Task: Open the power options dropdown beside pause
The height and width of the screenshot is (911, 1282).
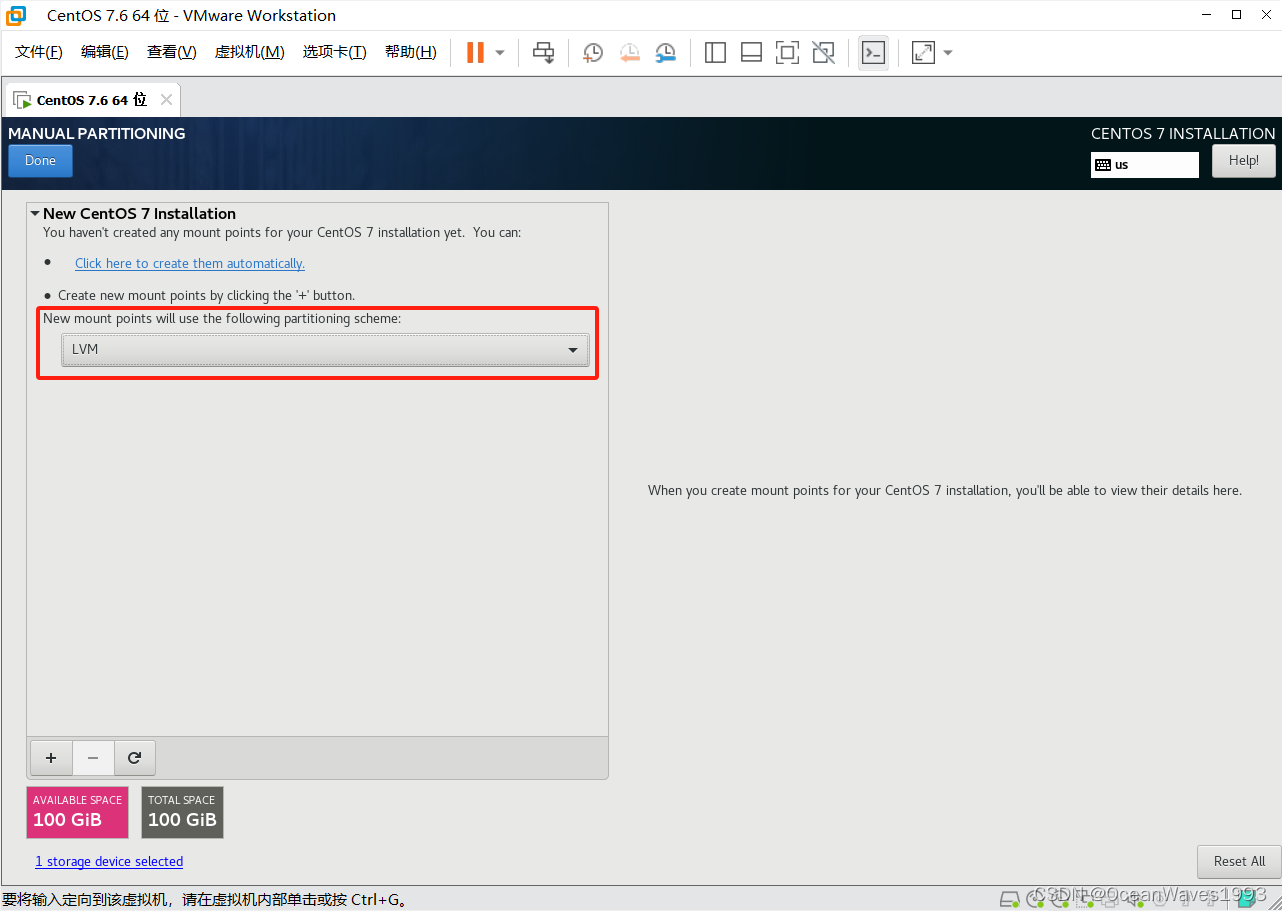Action: (500, 53)
